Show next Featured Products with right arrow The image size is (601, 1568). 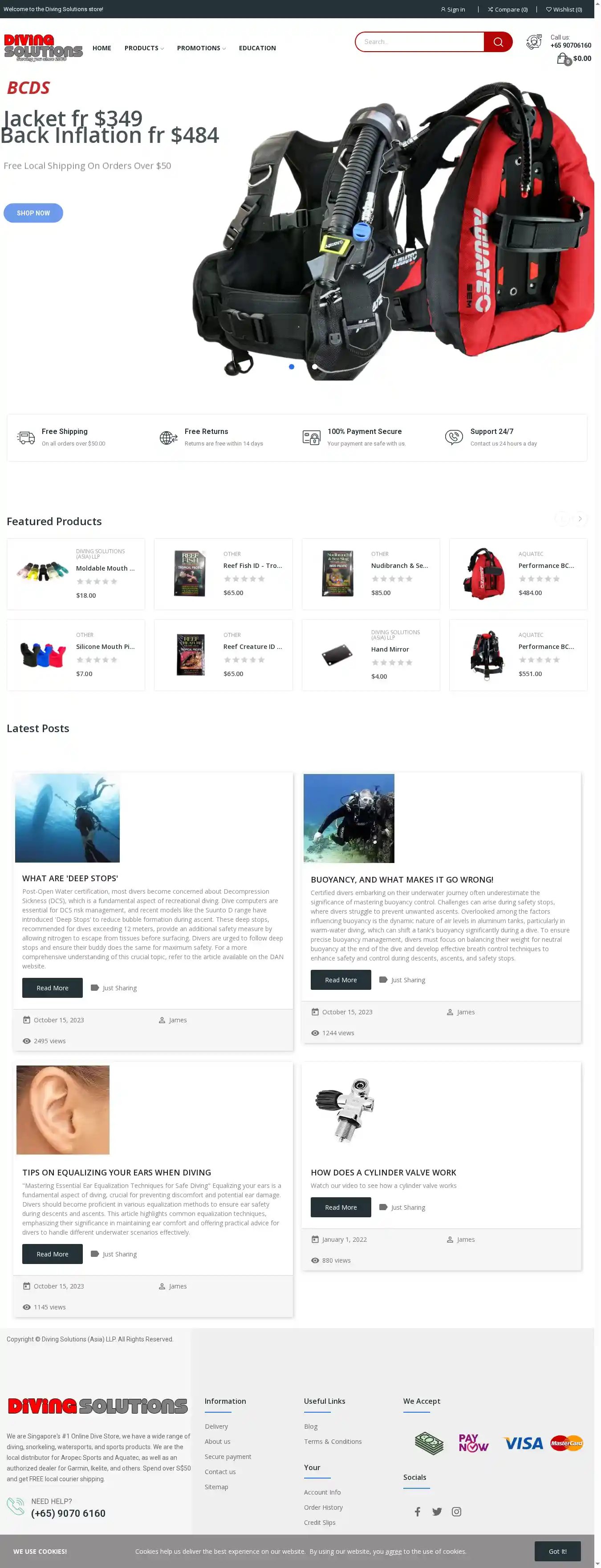(580, 519)
